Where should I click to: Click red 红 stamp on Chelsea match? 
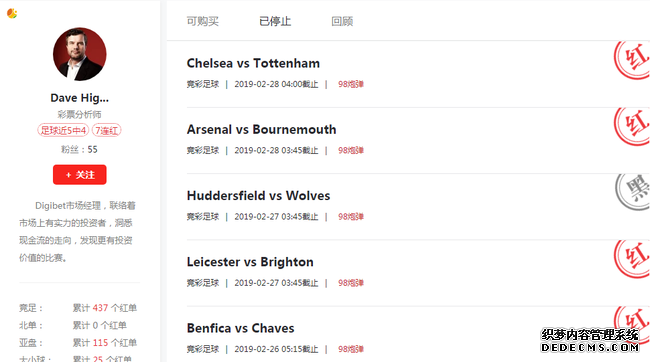coord(632,60)
